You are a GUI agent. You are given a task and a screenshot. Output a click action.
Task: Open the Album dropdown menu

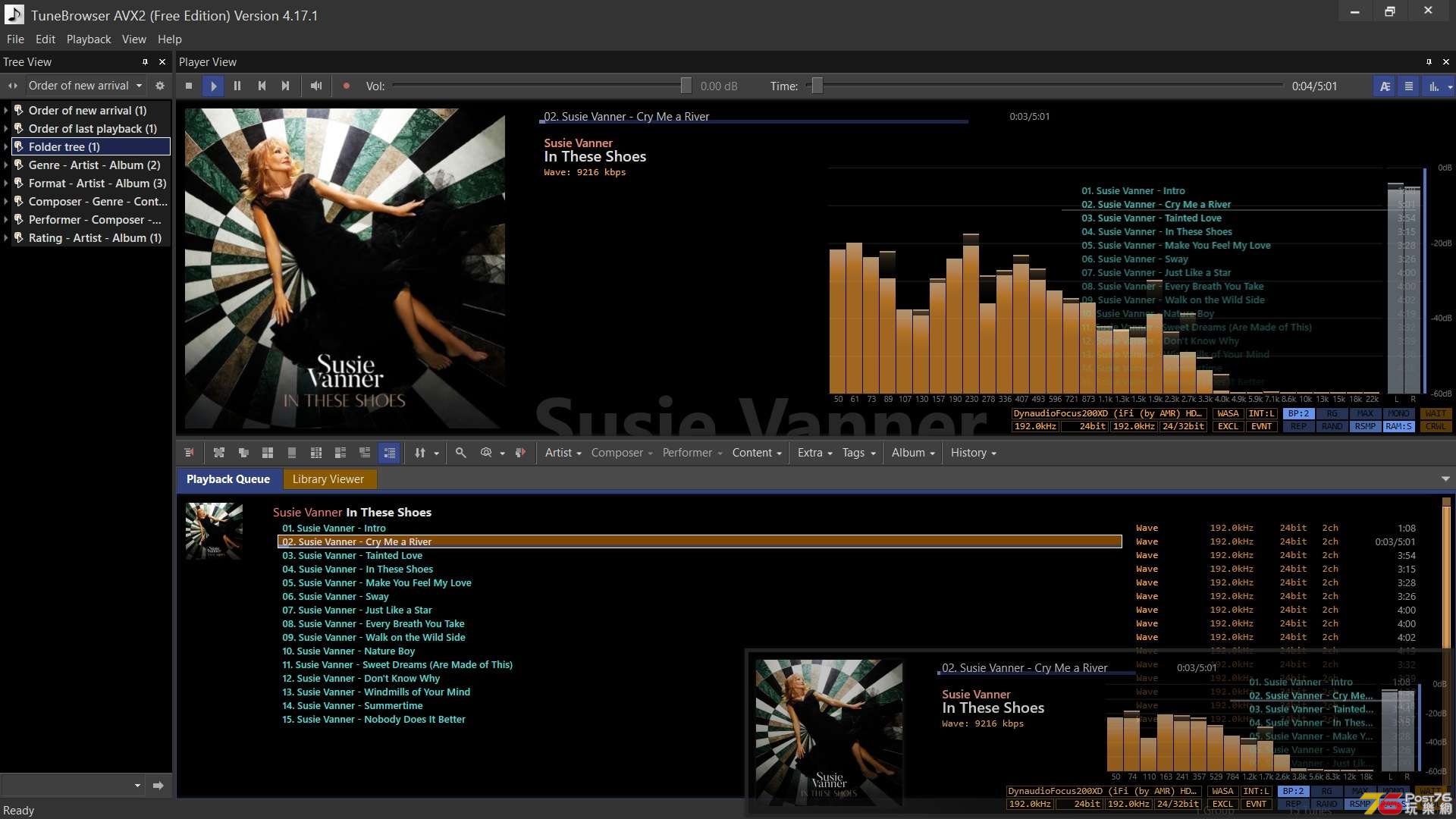coord(913,453)
